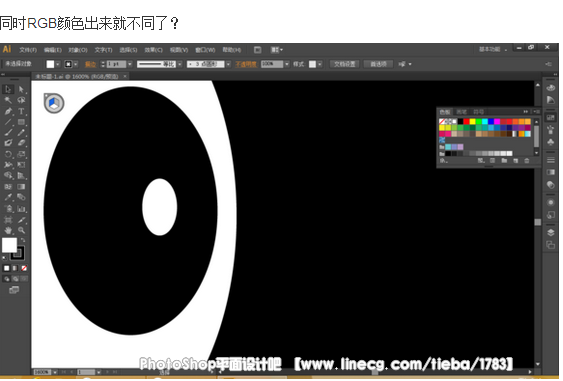Swap fill and stroke arrow in toolbox
Screen dimensions: 563x381
[23, 240]
